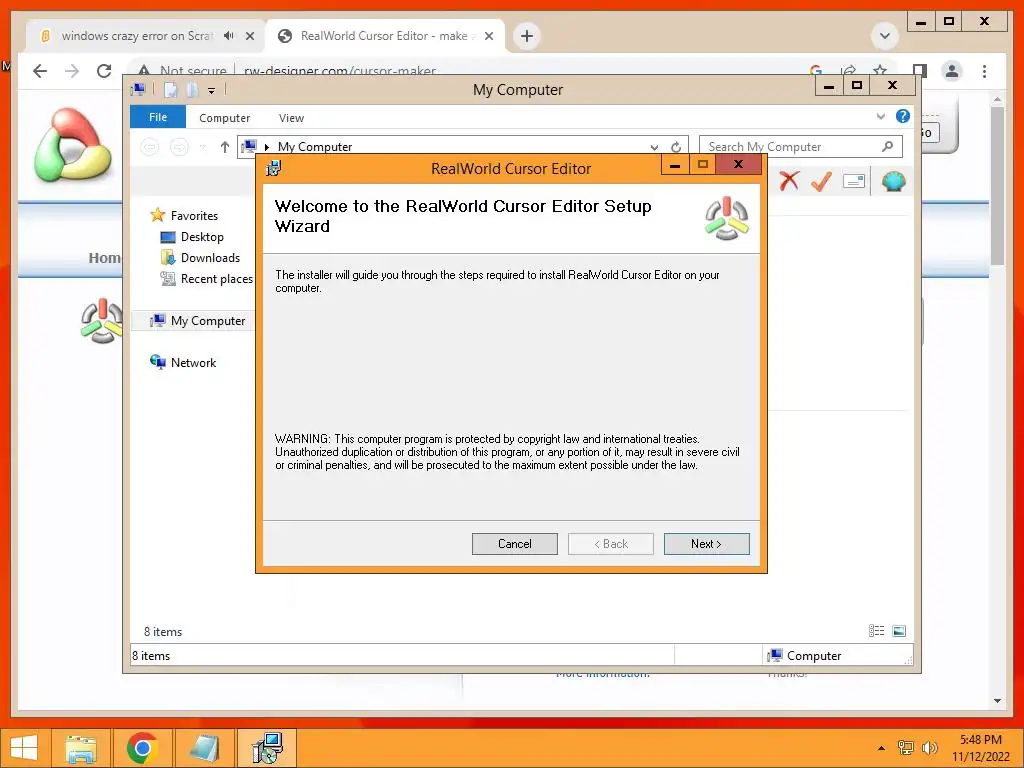Click the RealWorld logo on webpage

point(73,145)
